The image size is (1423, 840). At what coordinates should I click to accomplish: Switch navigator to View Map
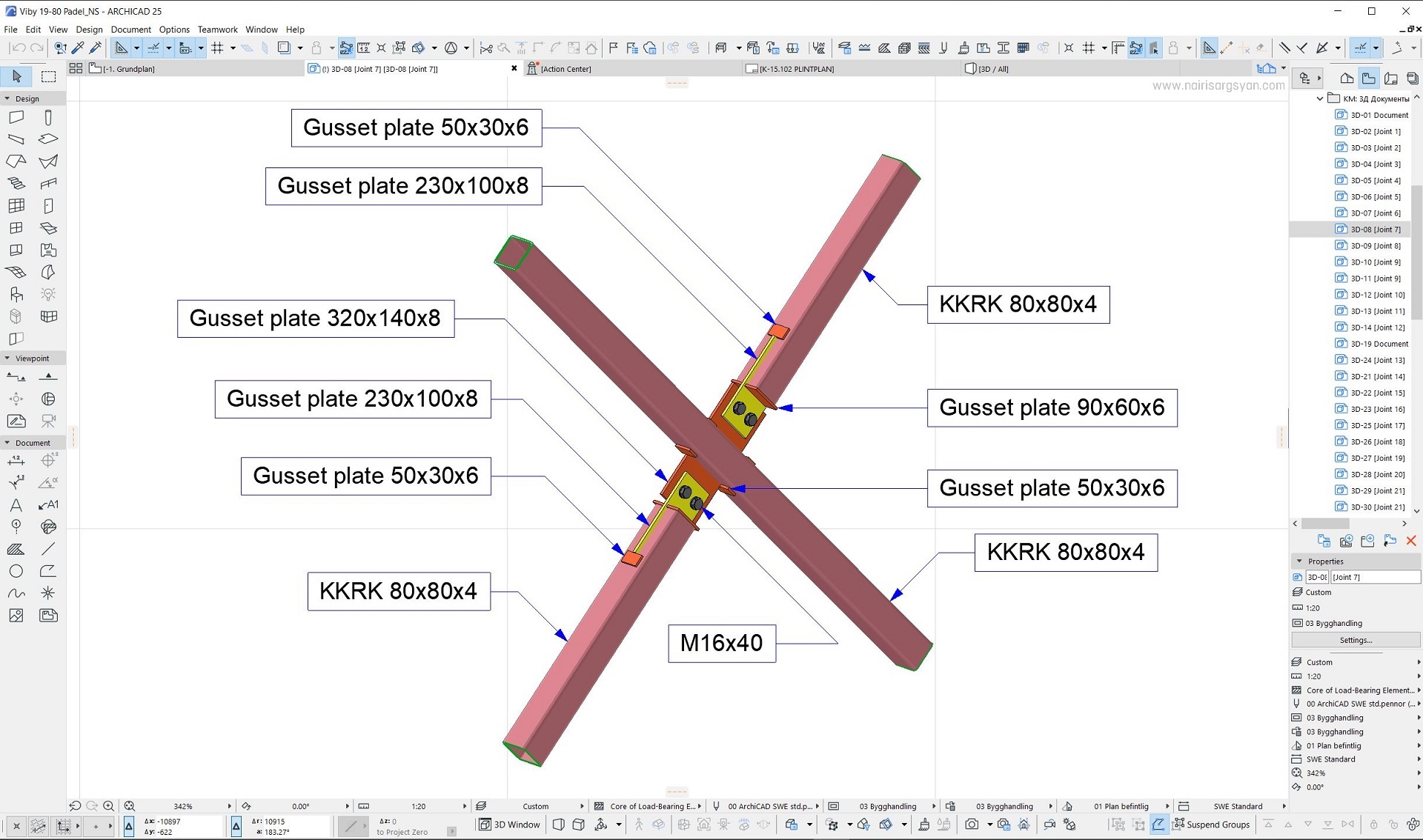point(1369,78)
